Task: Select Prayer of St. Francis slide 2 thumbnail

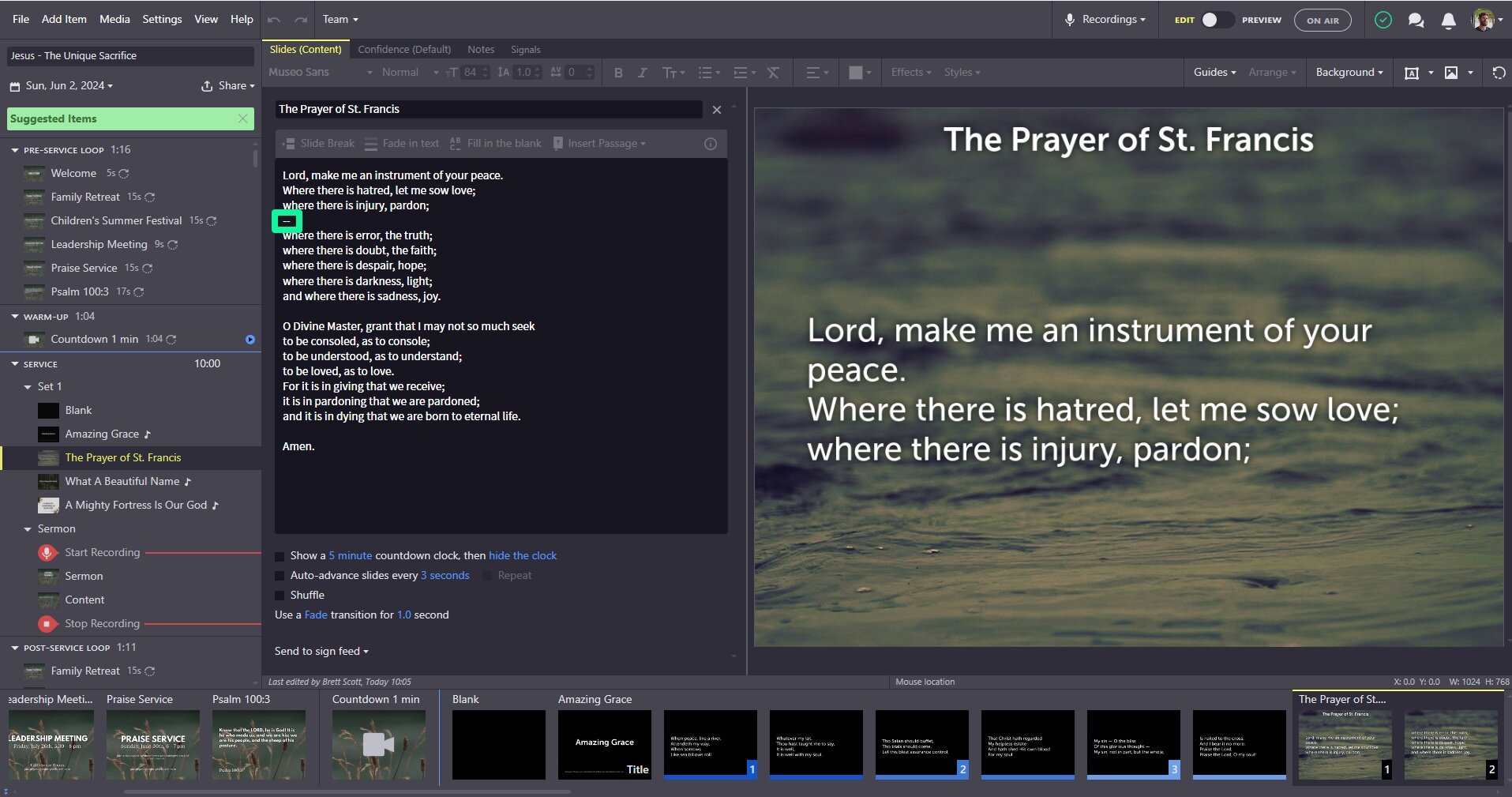Action: click(1451, 745)
